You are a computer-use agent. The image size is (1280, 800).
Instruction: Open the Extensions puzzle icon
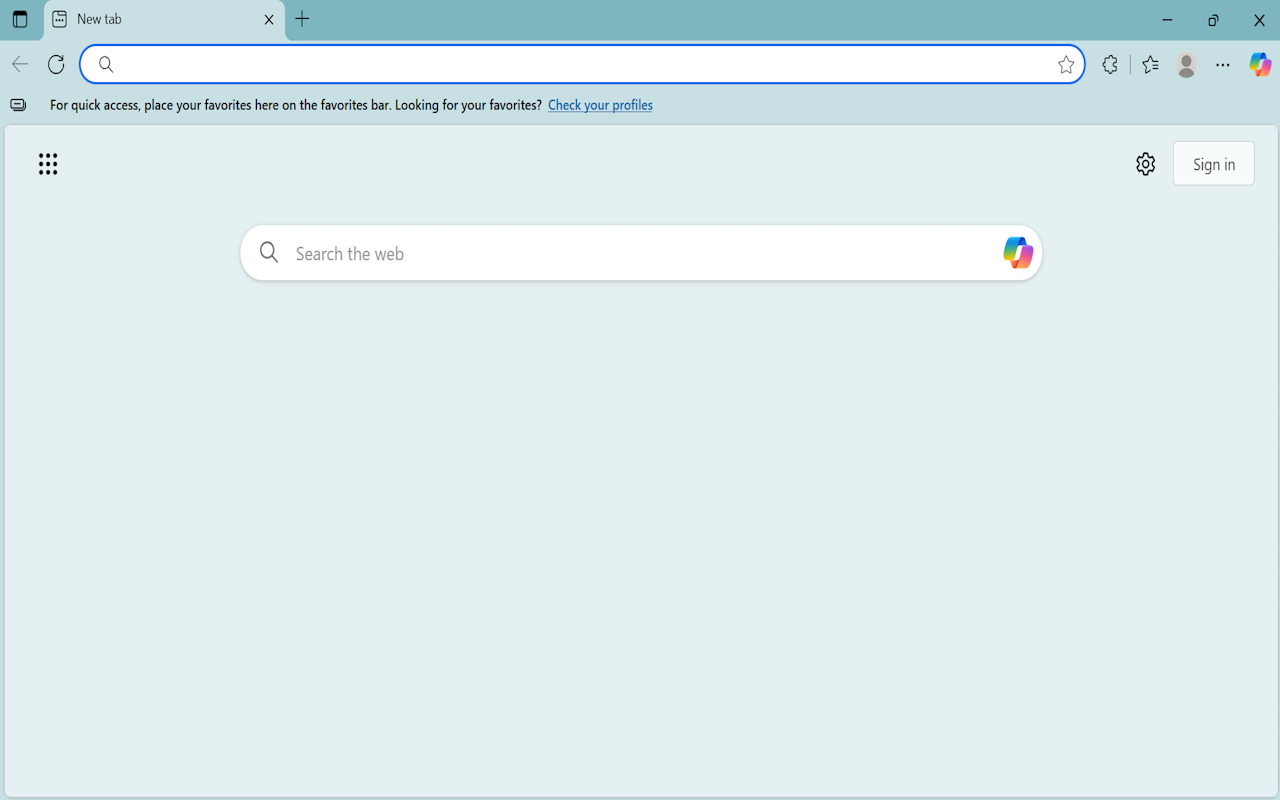pos(1110,64)
